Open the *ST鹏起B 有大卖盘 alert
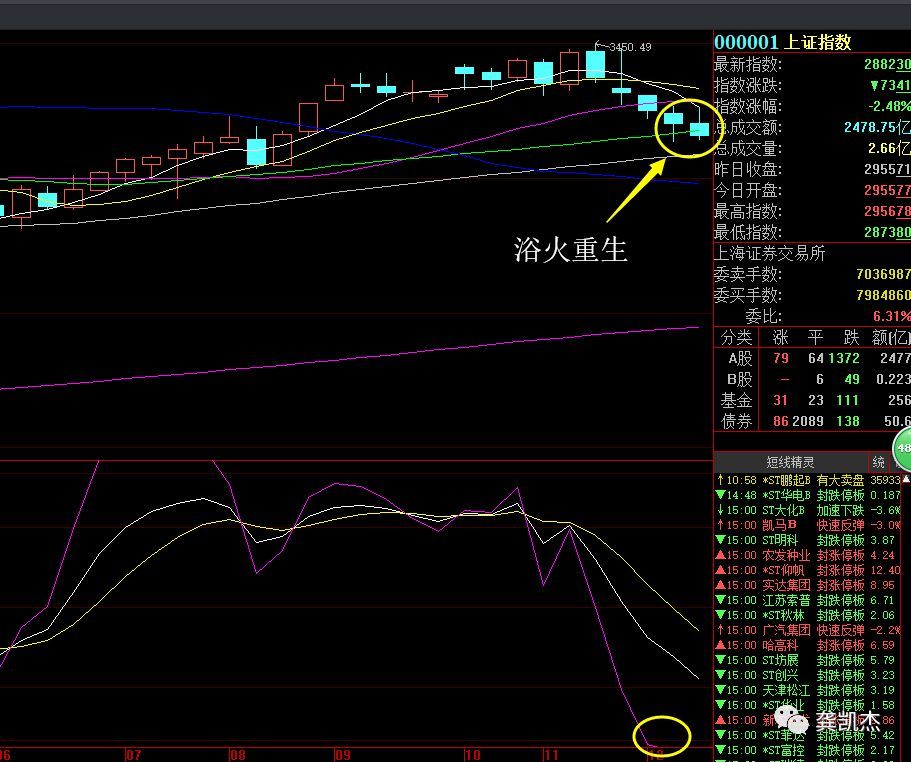 coord(808,480)
